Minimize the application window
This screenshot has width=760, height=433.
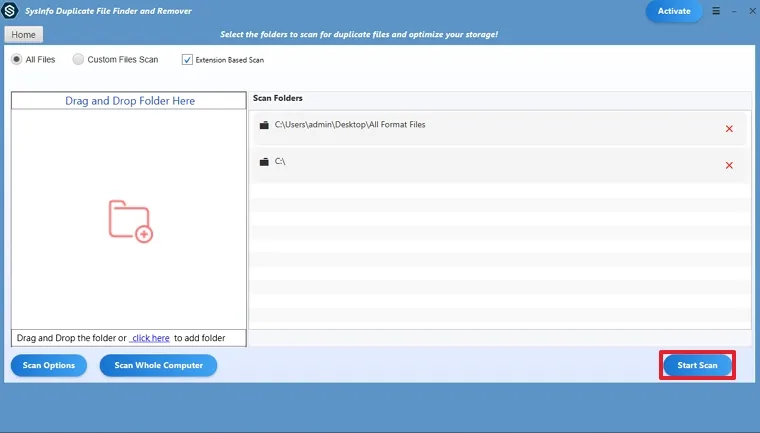coord(734,11)
